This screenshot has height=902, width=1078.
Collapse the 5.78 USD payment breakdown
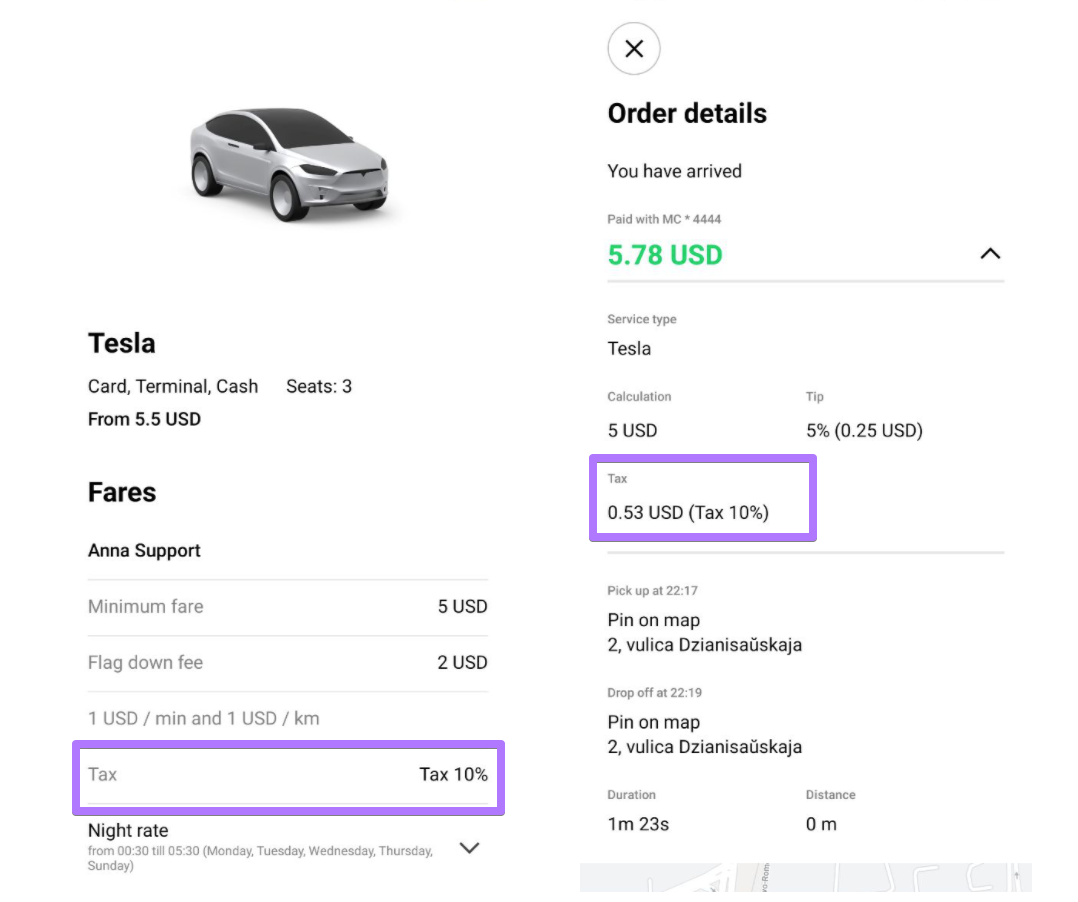[x=989, y=254]
